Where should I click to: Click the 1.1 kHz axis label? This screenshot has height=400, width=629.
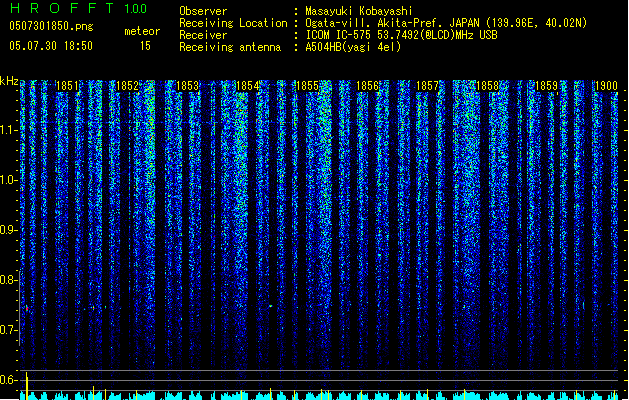pos(8,130)
